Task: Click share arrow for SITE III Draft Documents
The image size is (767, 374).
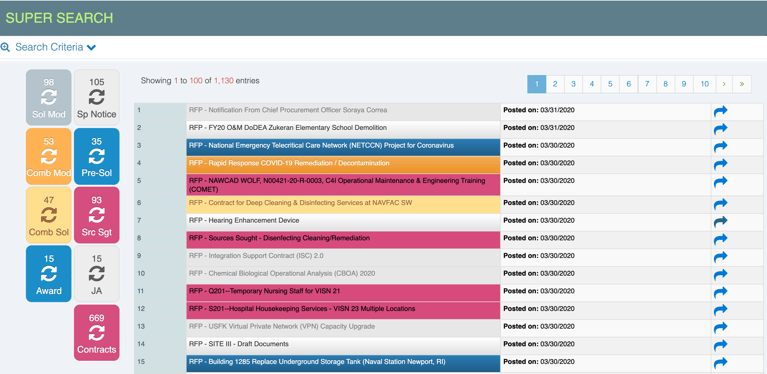Action: [721, 345]
